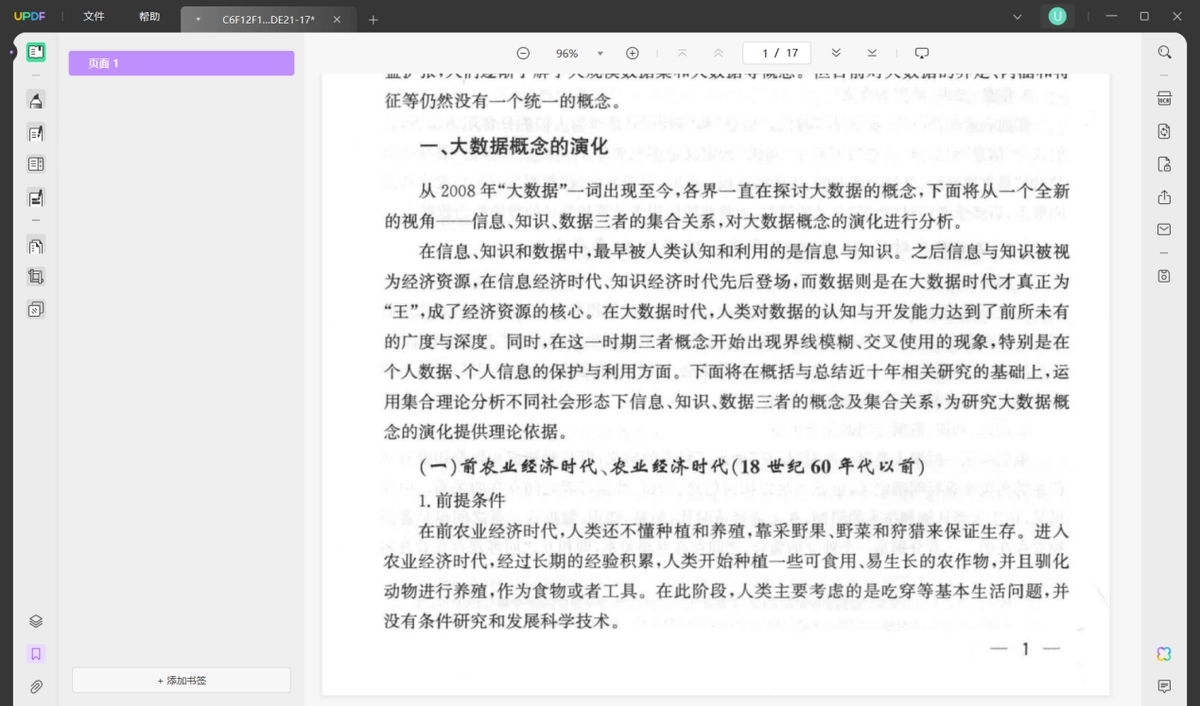1200x706 pixels.
Task: Open the attachments paperclip panel
Action: 36,687
